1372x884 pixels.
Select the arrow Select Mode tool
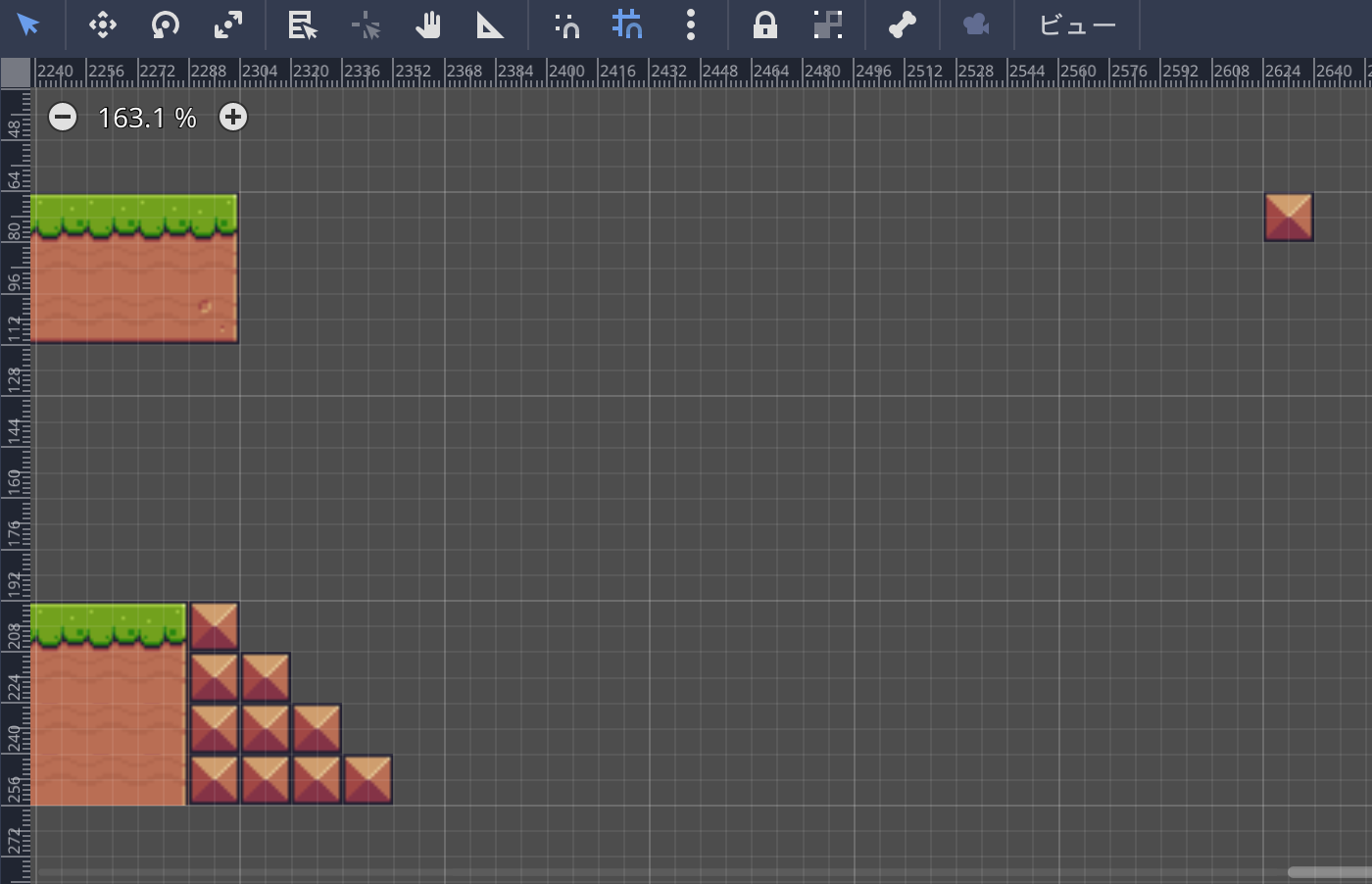tap(28, 25)
